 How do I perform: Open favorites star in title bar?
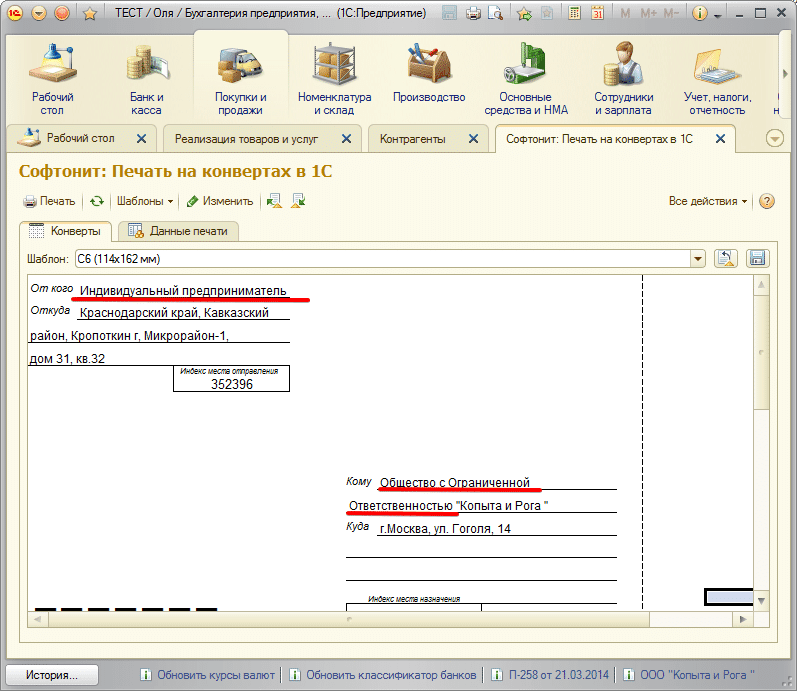90,14
